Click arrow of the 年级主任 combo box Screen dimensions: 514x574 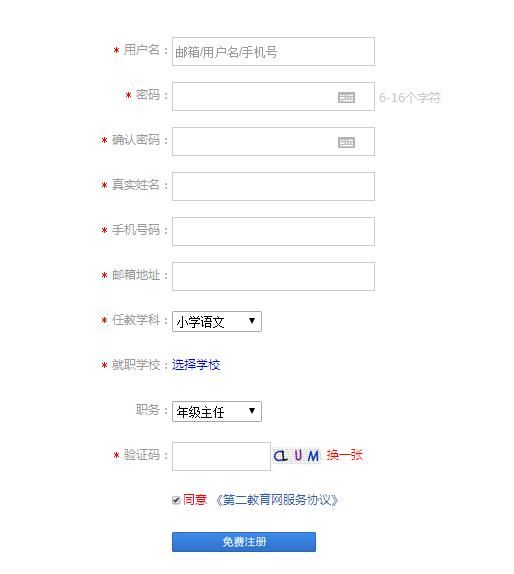coord(252,411)
